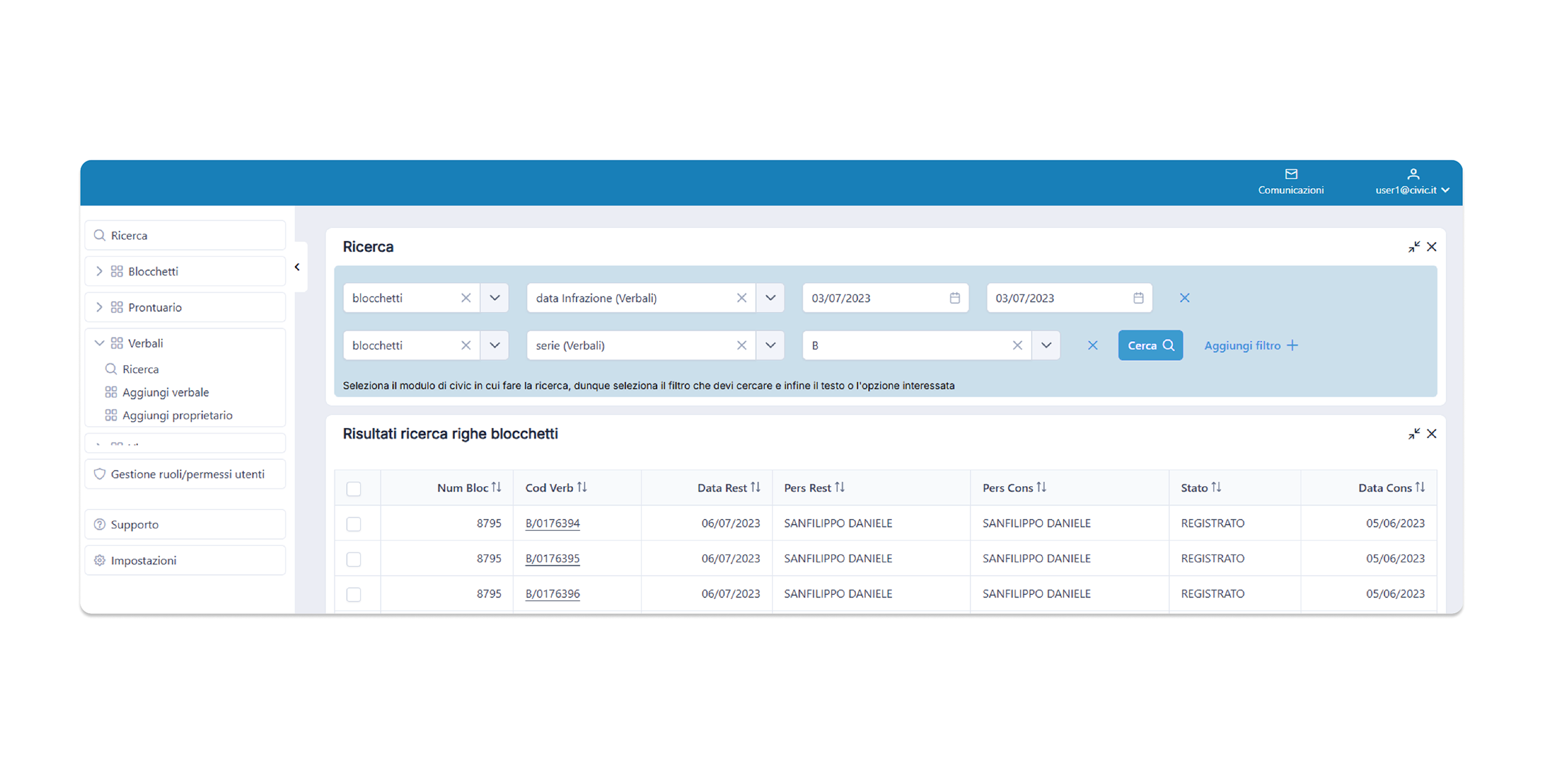Screen dimensions: 1545x784
Task: Clear data Infrazione (Verbali) selection
Action: (x=742, y=298)
